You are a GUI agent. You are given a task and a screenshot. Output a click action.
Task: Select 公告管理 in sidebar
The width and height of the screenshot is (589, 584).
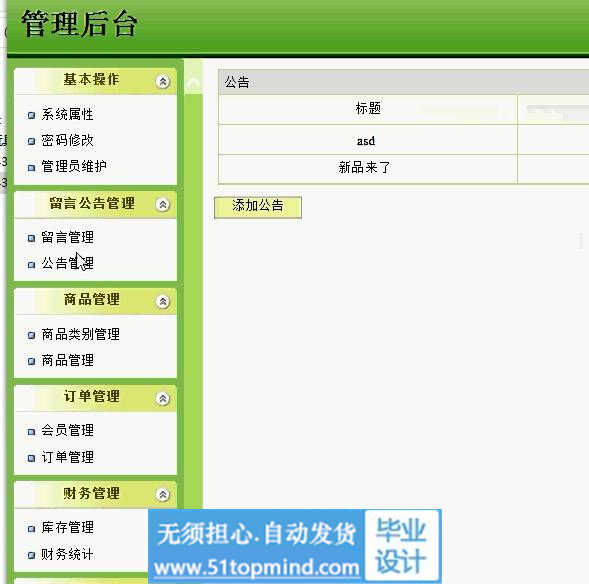(67, 263)
